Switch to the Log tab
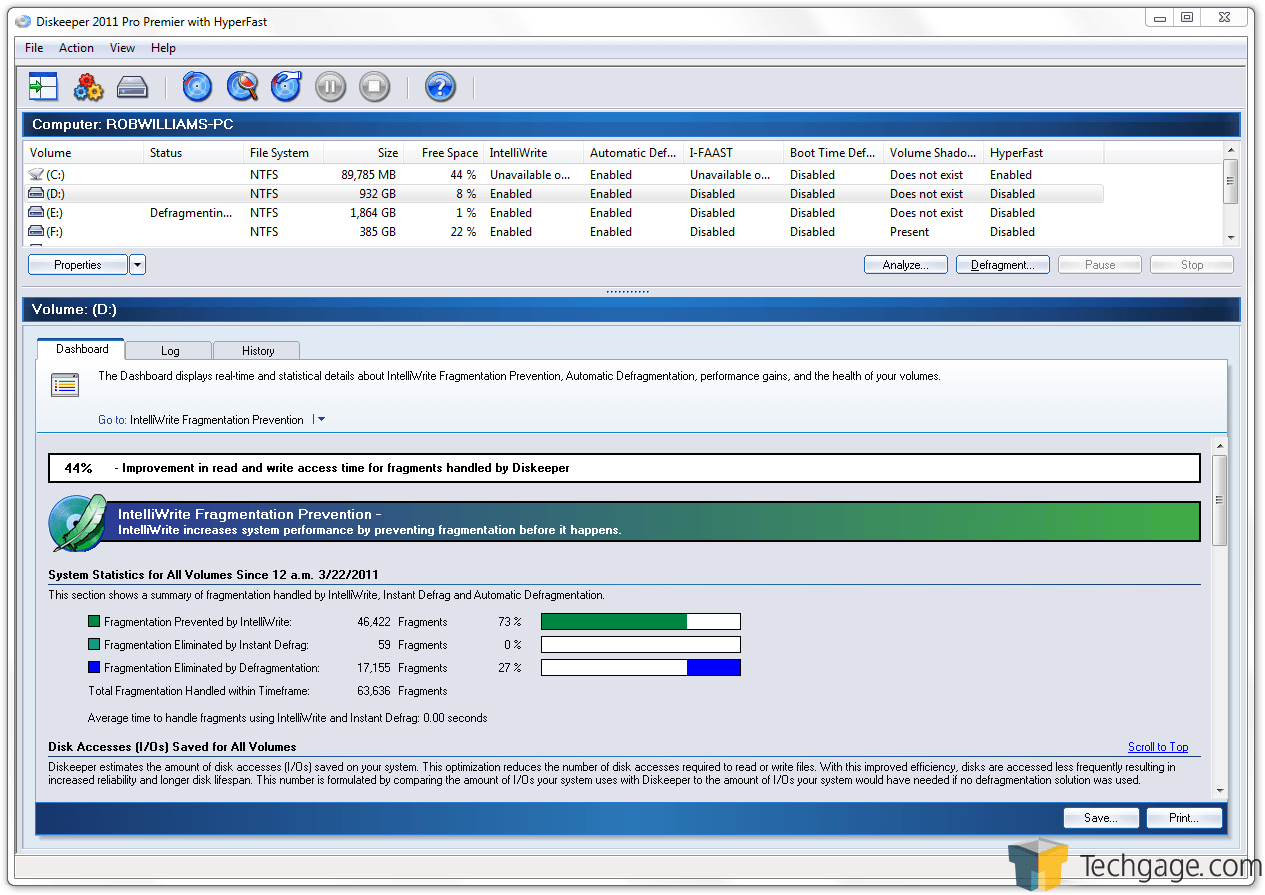 click(x=170, y=351)
